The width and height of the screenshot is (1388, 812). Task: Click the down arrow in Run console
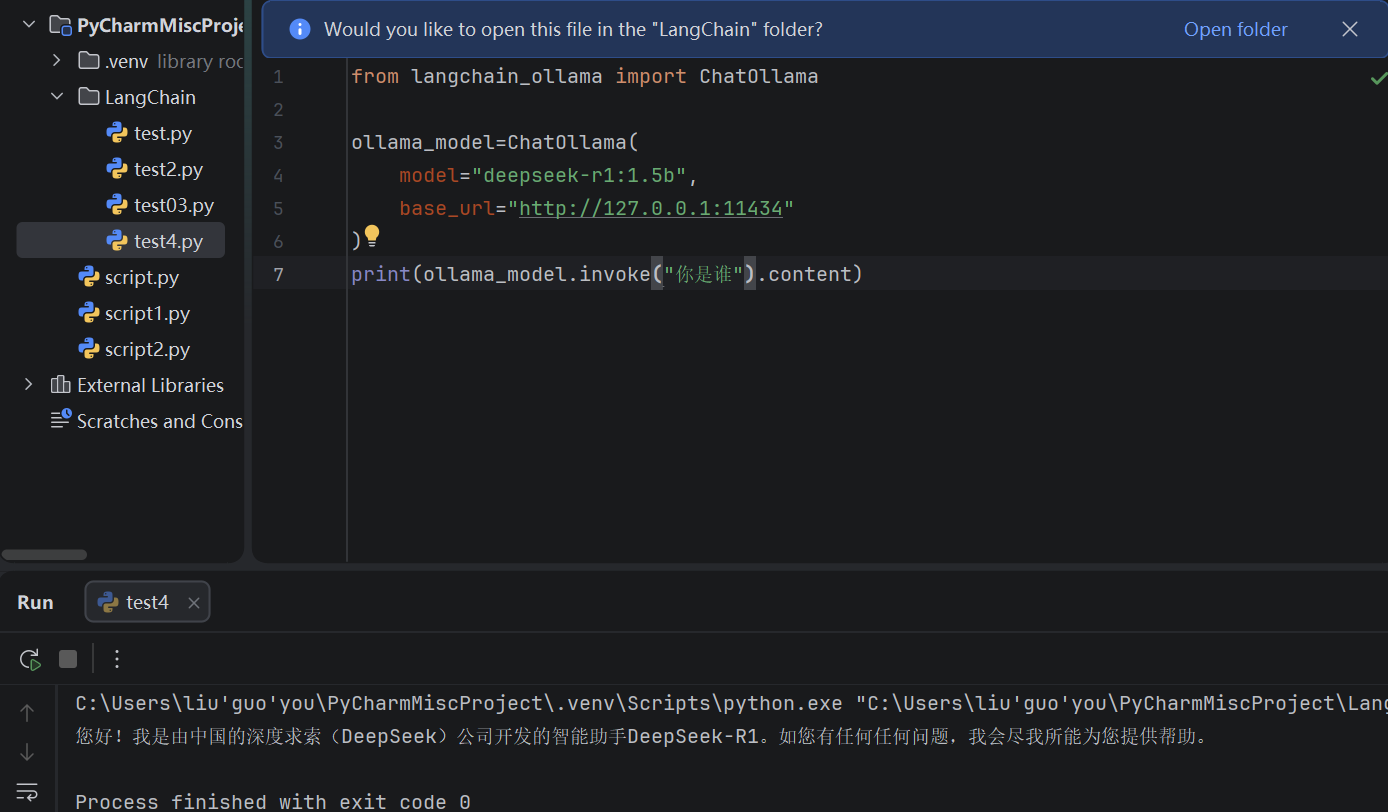(x=27, y=751)
